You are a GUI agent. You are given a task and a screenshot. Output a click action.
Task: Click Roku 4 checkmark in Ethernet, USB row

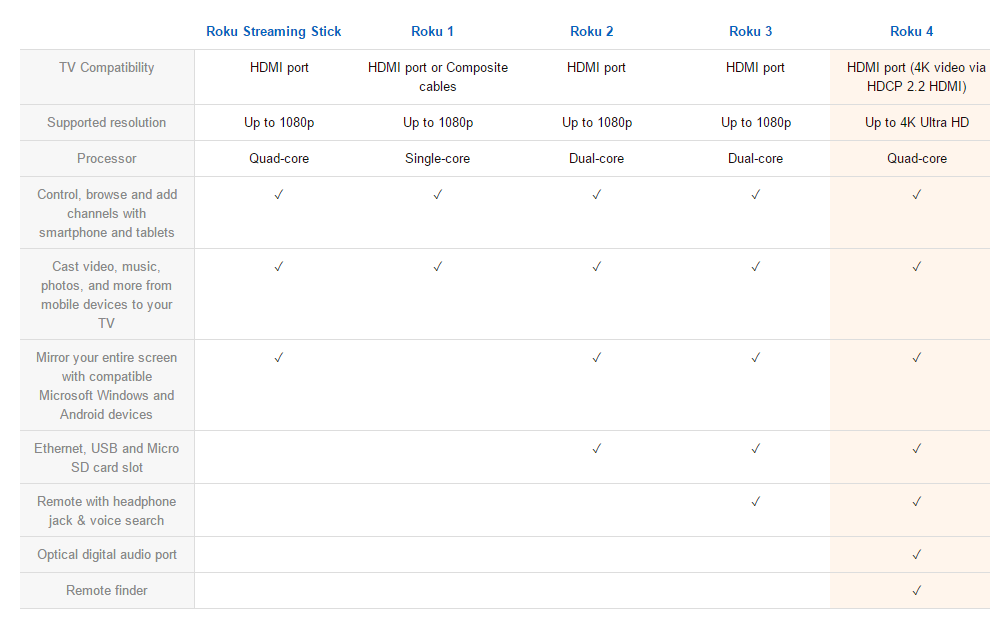tap(916, 449)
